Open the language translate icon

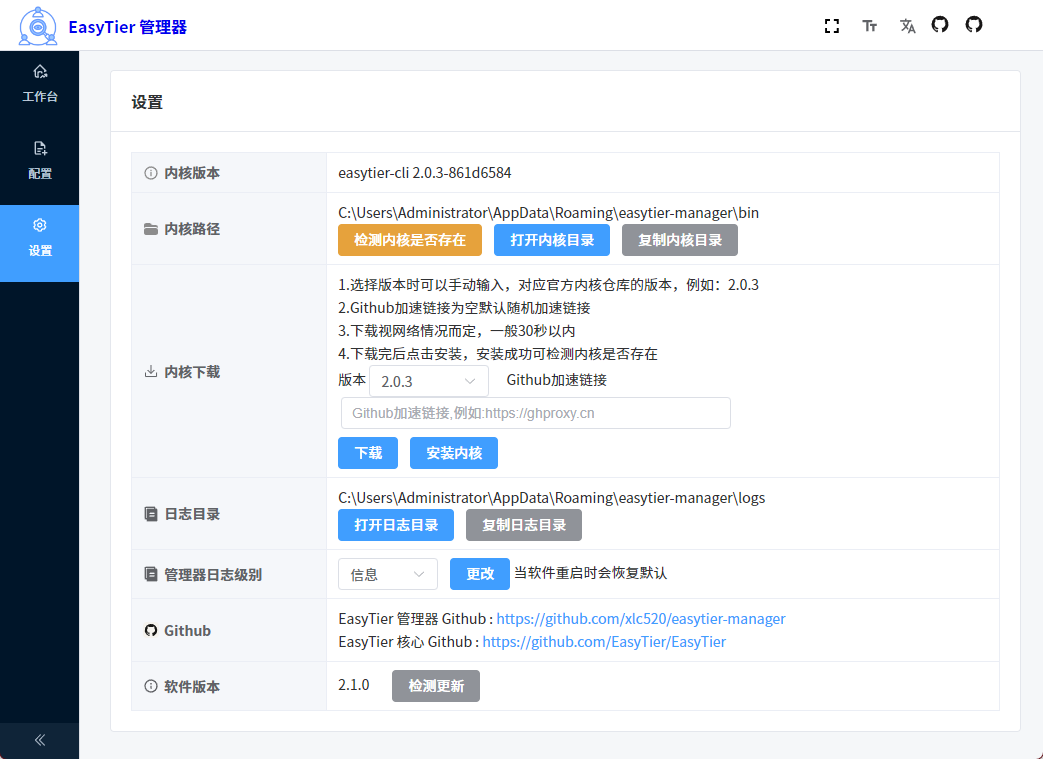click(x=907, y=26)
